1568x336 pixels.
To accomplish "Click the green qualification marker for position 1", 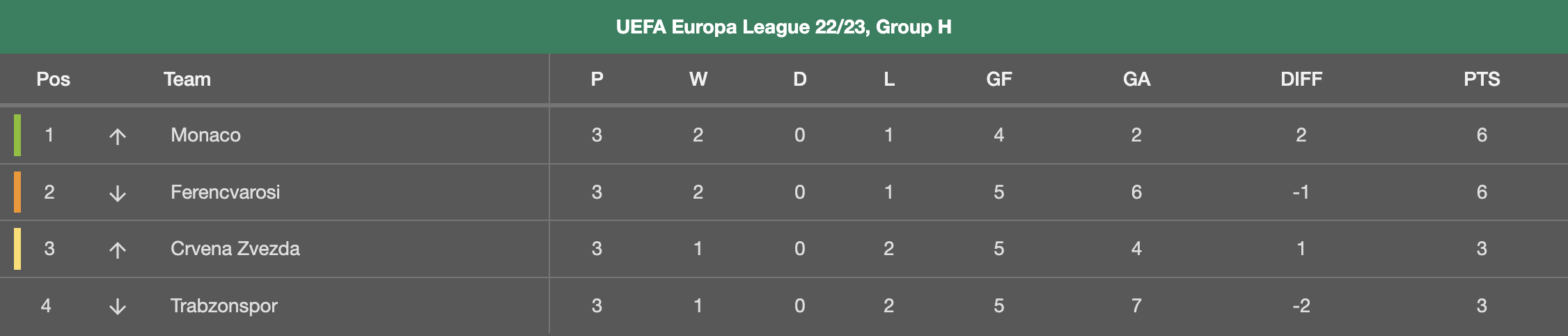I will coord(17,135).
